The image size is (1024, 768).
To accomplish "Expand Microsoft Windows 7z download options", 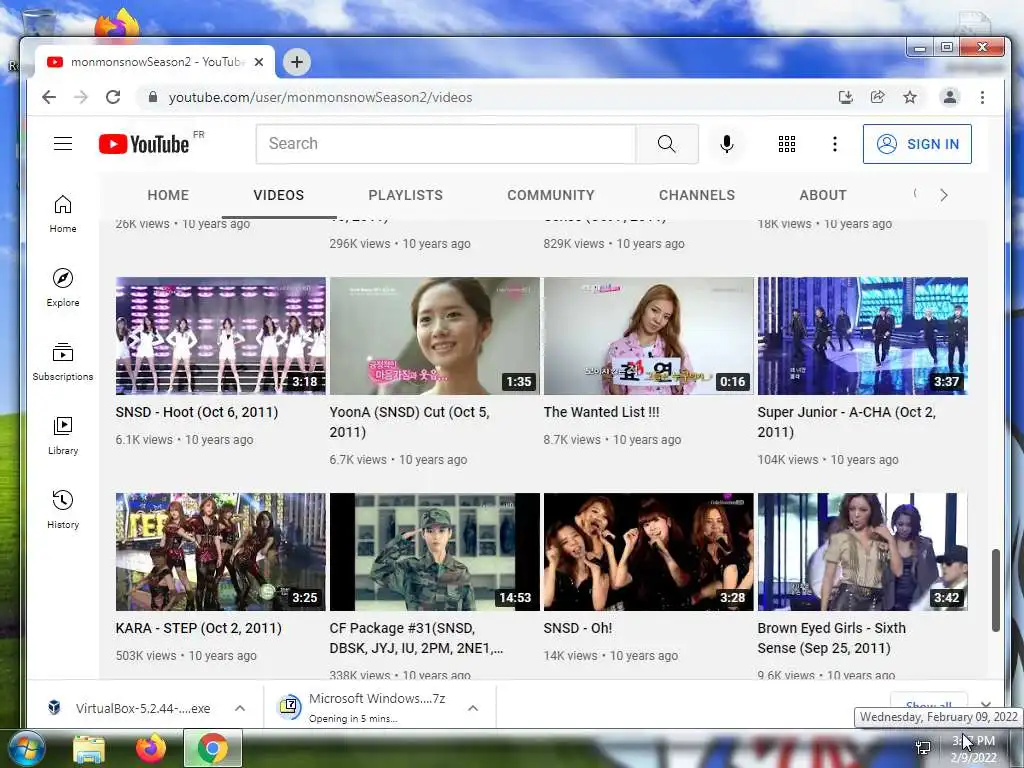I will pyautogui.click(x=473, y=708).
